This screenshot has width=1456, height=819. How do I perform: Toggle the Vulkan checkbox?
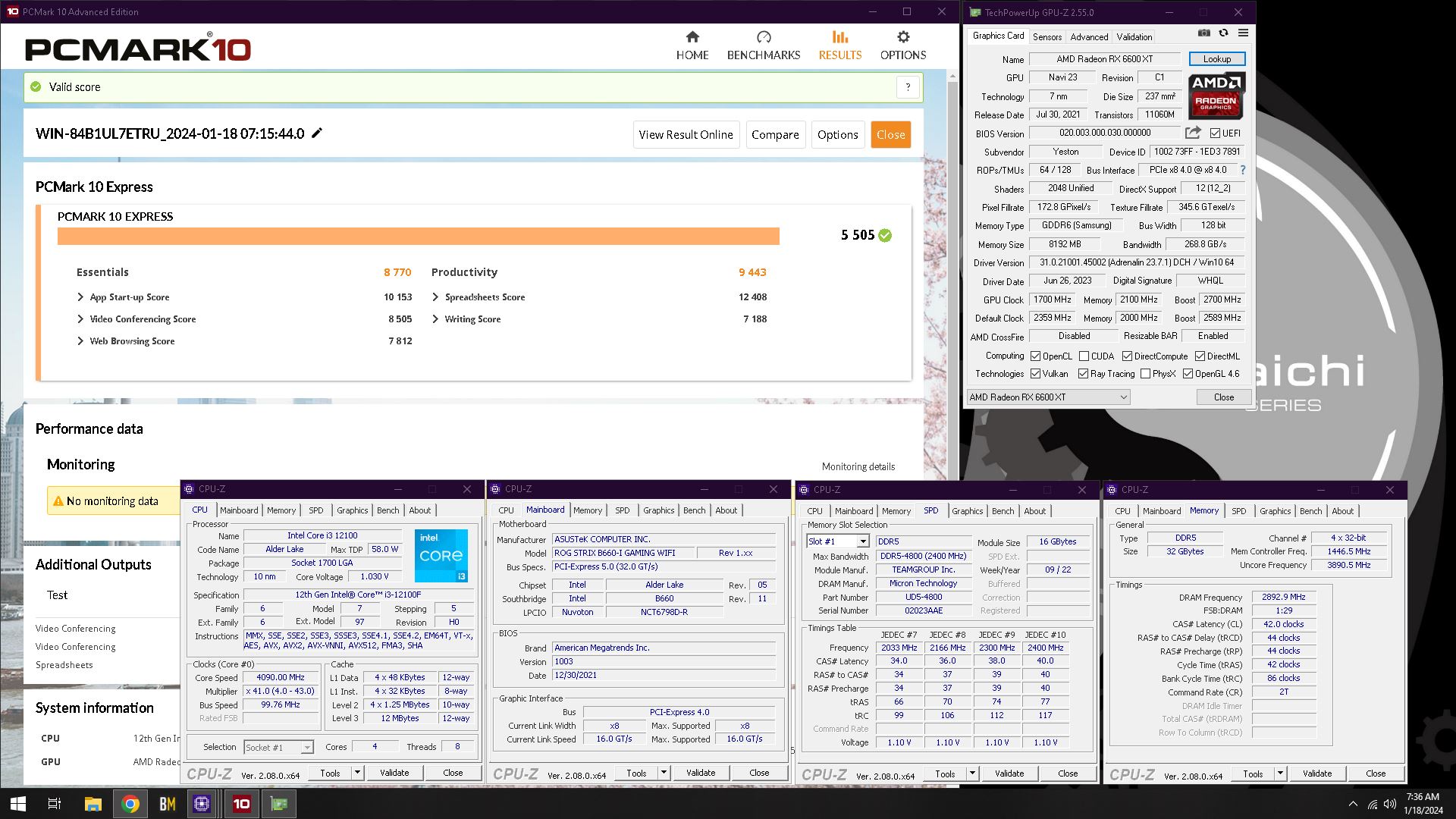click(1035, 373)
